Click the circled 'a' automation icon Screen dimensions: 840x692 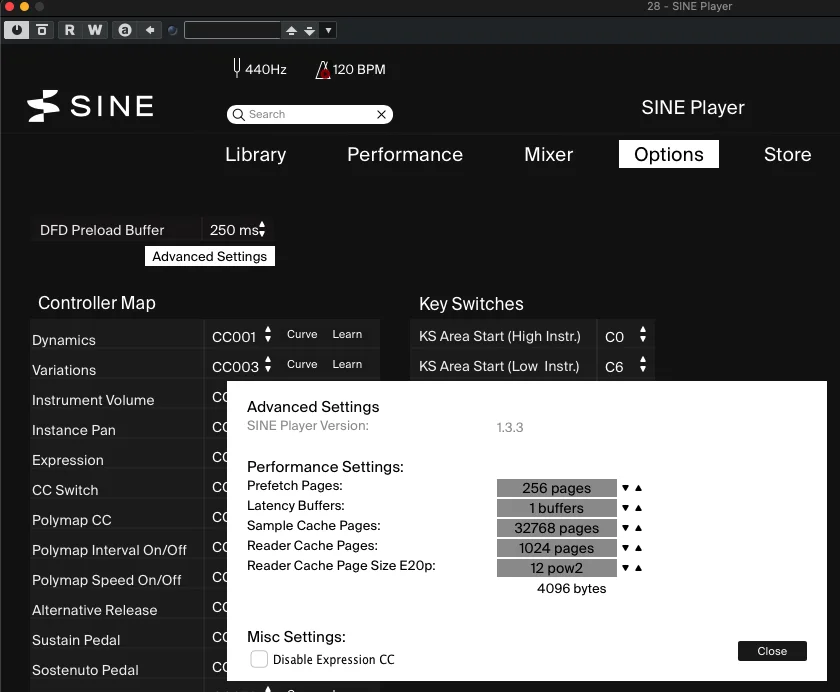pos(125,30)
